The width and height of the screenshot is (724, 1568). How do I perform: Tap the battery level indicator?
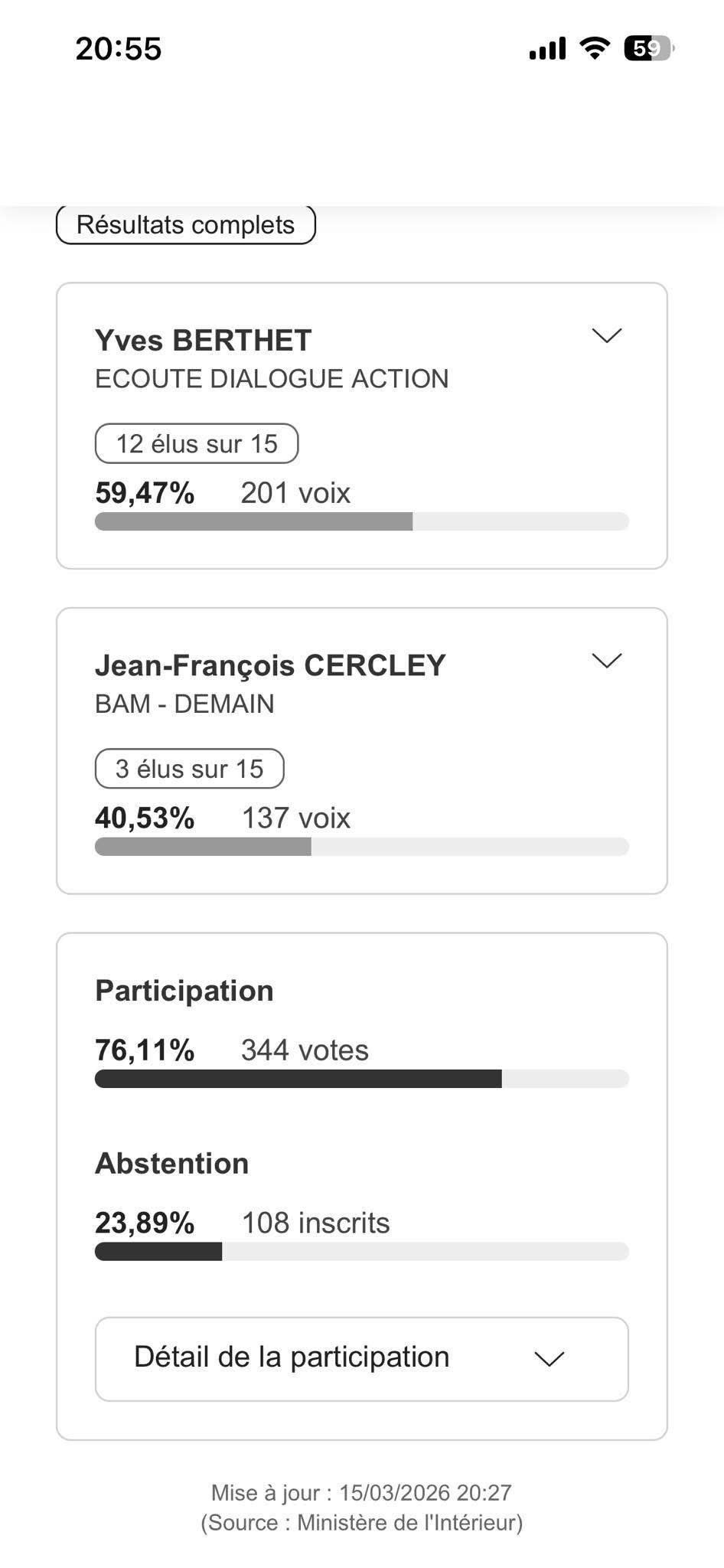pos(648,48)
